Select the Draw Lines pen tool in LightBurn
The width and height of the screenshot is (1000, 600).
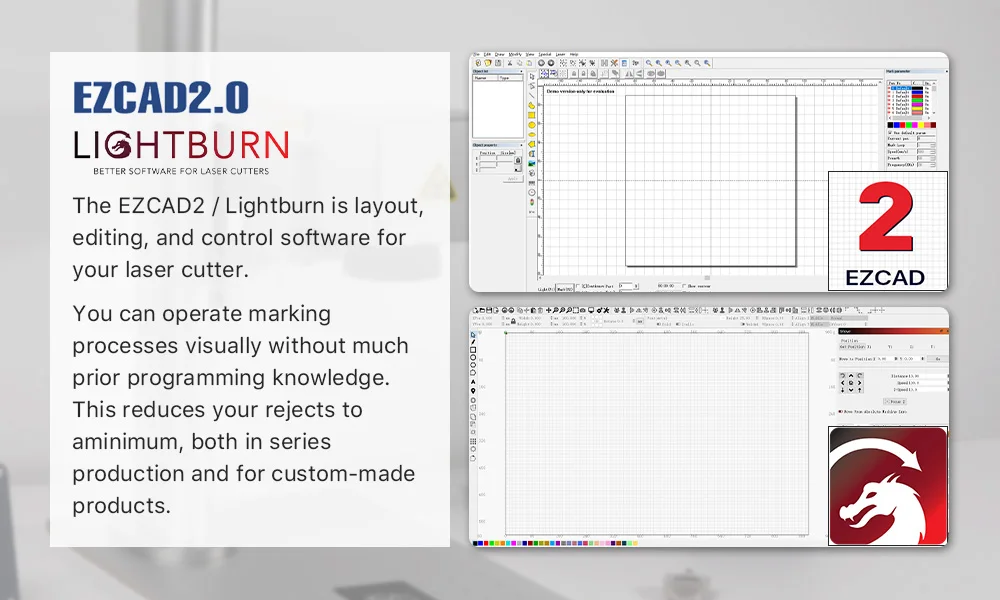tap(473, 342)
